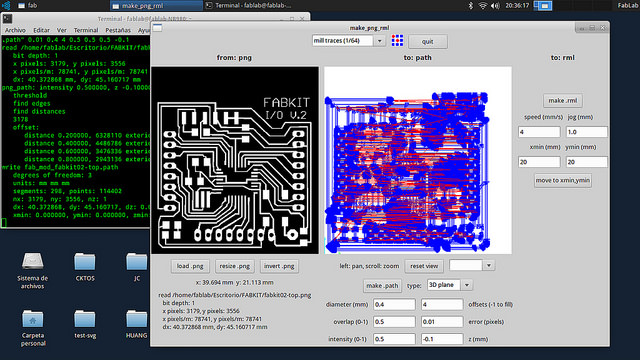Open Ver menu in the terminal
Screen dimensions: 640x360
[62, 30]
